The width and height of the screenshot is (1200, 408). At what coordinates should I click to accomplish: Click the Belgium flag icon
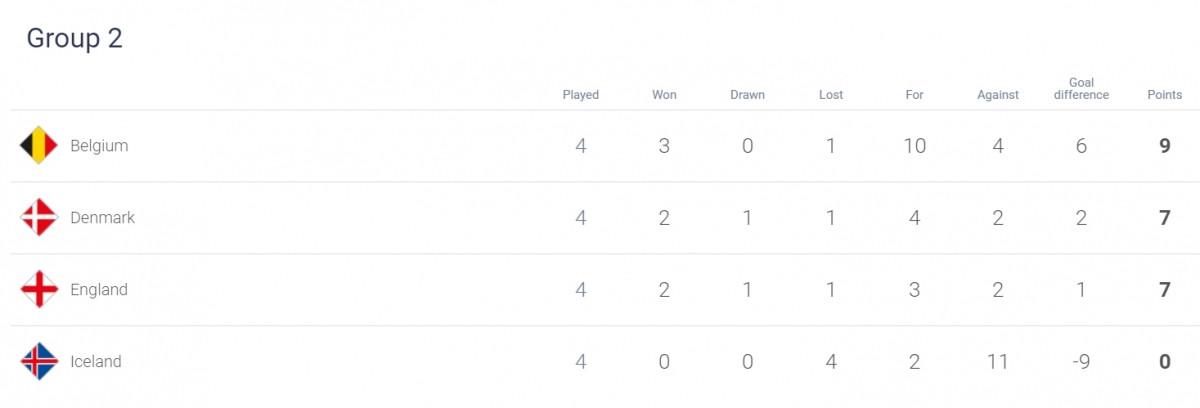[40, 146]
